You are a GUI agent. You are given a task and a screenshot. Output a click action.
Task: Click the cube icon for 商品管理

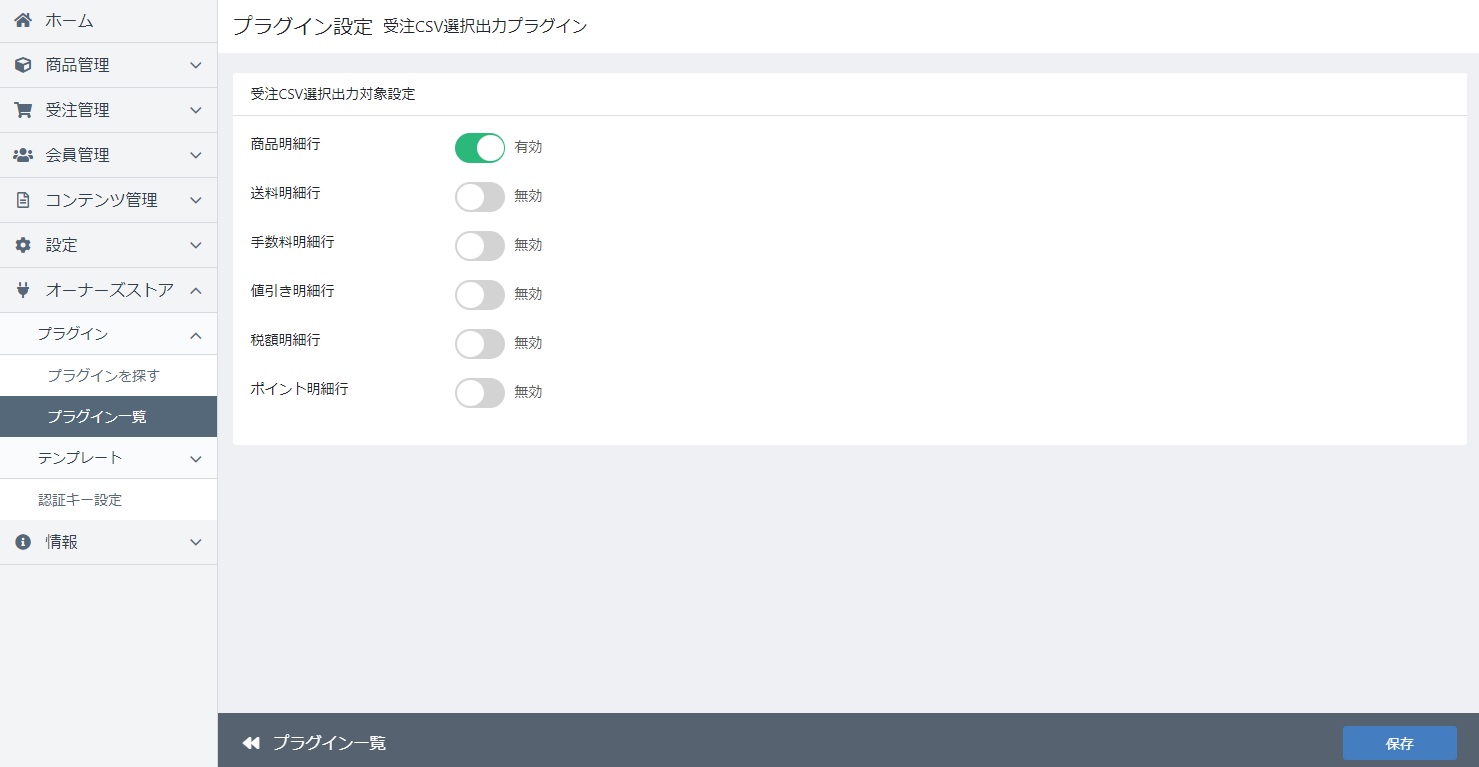point(23,65)
